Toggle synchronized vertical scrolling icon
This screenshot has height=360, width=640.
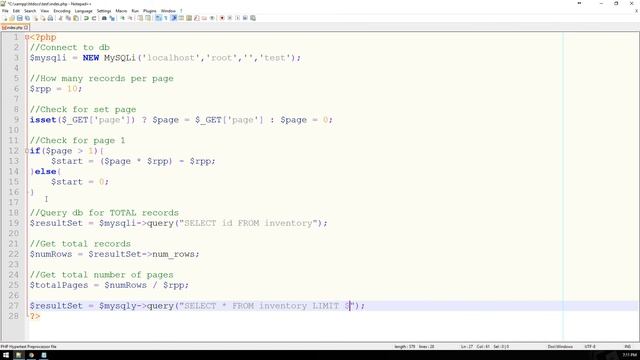pos(140,18)
